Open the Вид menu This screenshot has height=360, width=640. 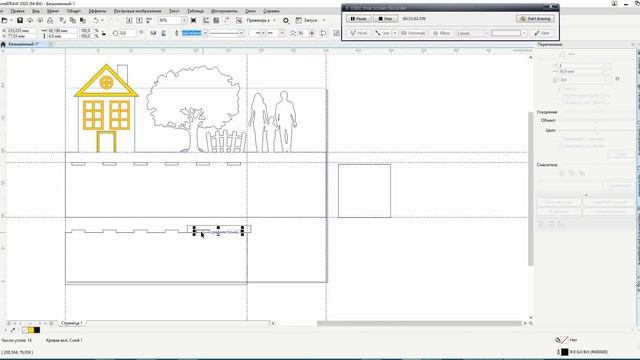[36, 11]
